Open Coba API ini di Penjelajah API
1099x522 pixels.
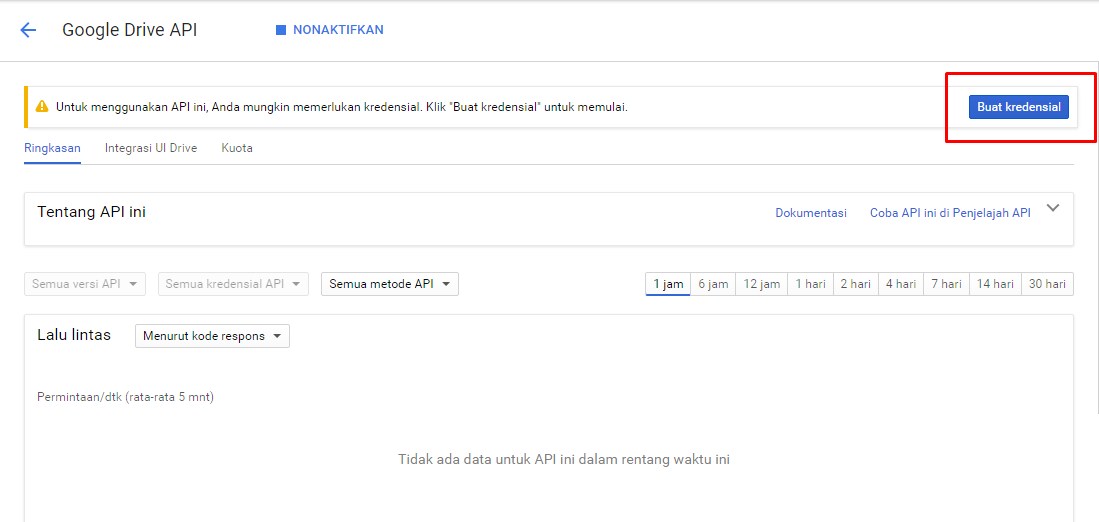pyautogui.click(x=950, y=213)
